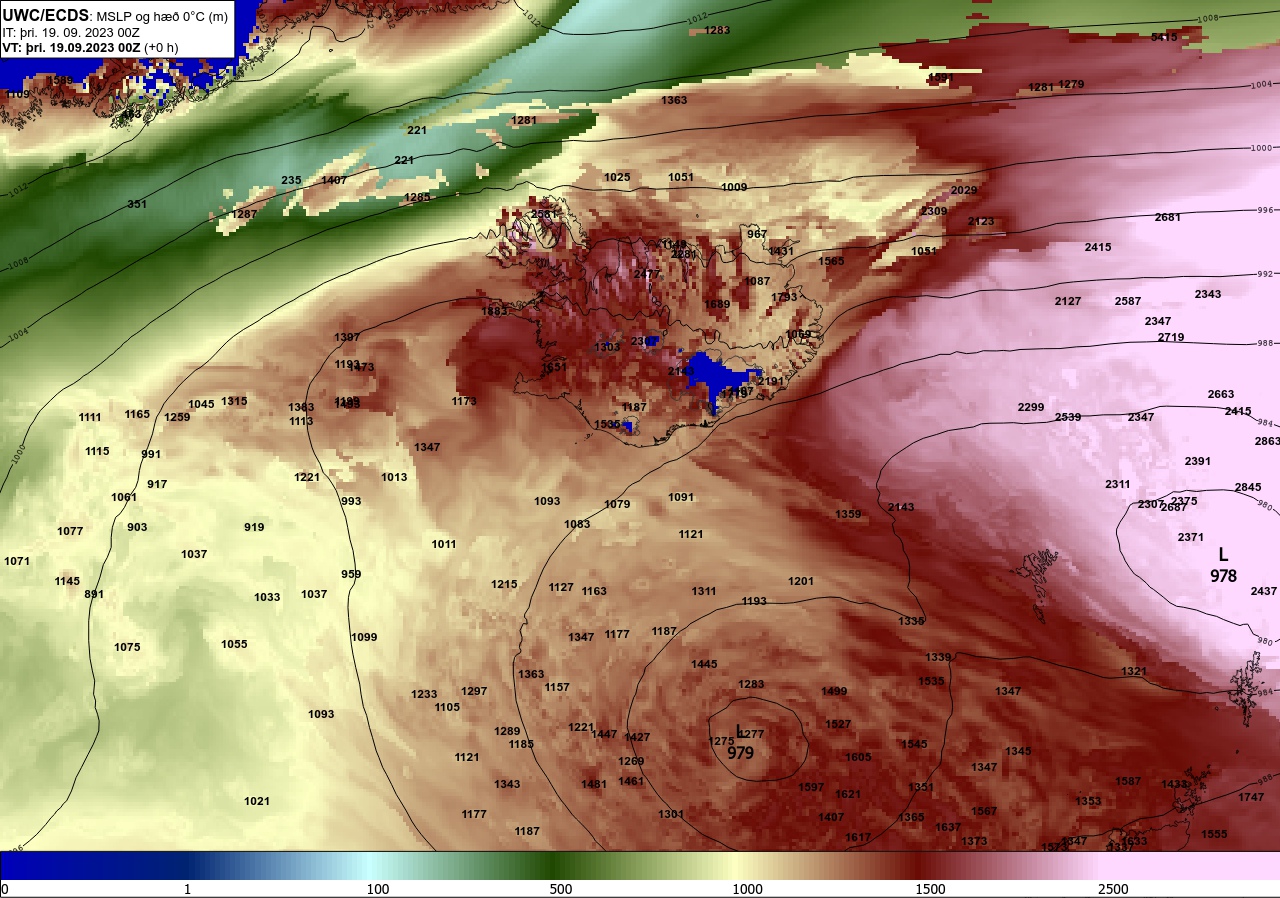Click the map value '2123'

981,221
